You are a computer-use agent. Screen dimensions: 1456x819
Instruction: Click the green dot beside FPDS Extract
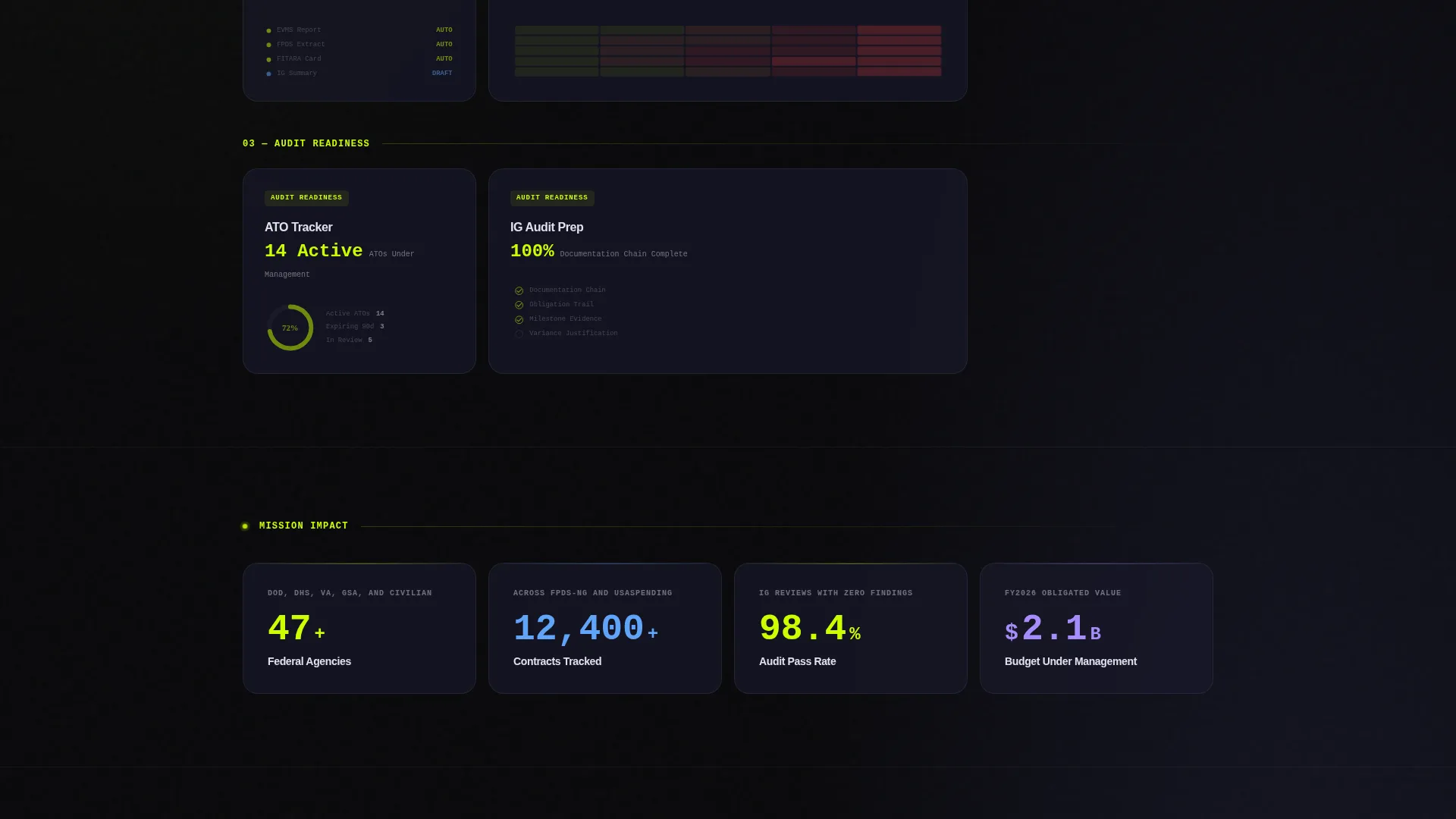[x=268, y=45]
